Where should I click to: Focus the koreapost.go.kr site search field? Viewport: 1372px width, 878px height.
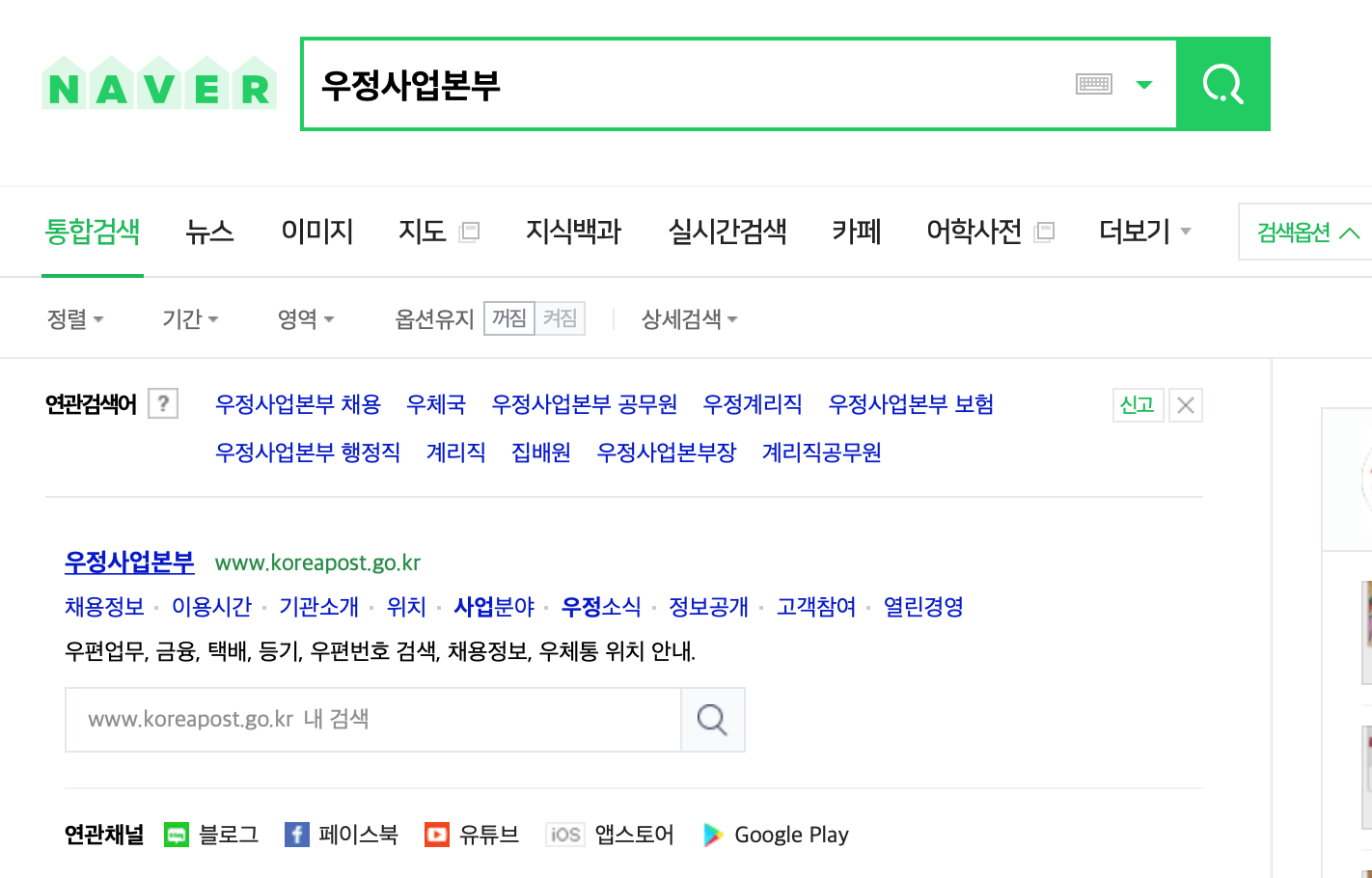tap(373, 720)
